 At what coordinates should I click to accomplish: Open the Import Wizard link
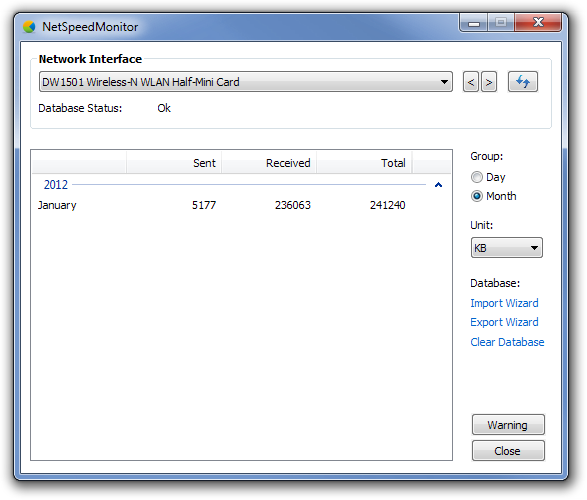click(x=504, y=303)
